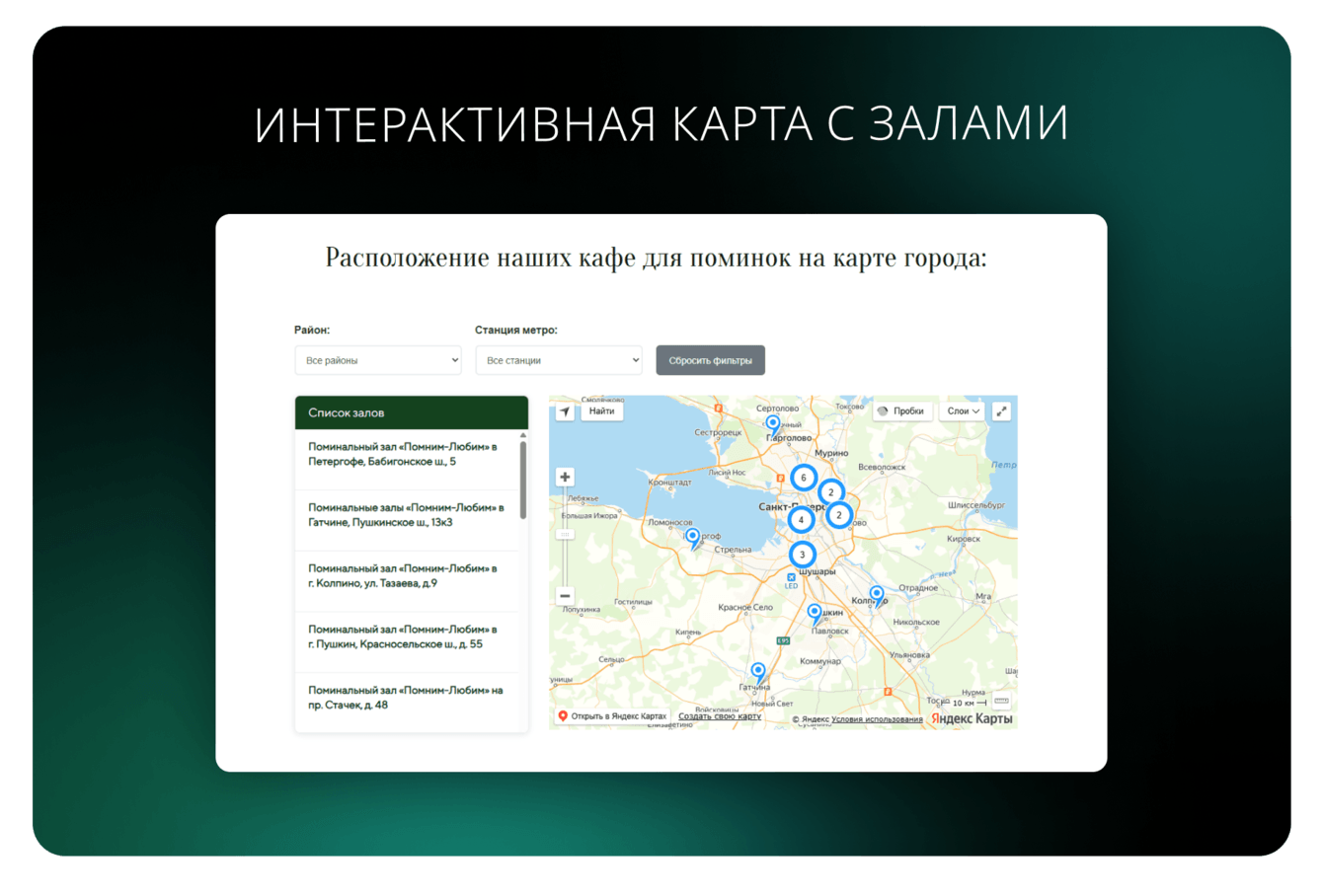Open the Район district dropdown
1323x896 pixels.
(378, 360)
